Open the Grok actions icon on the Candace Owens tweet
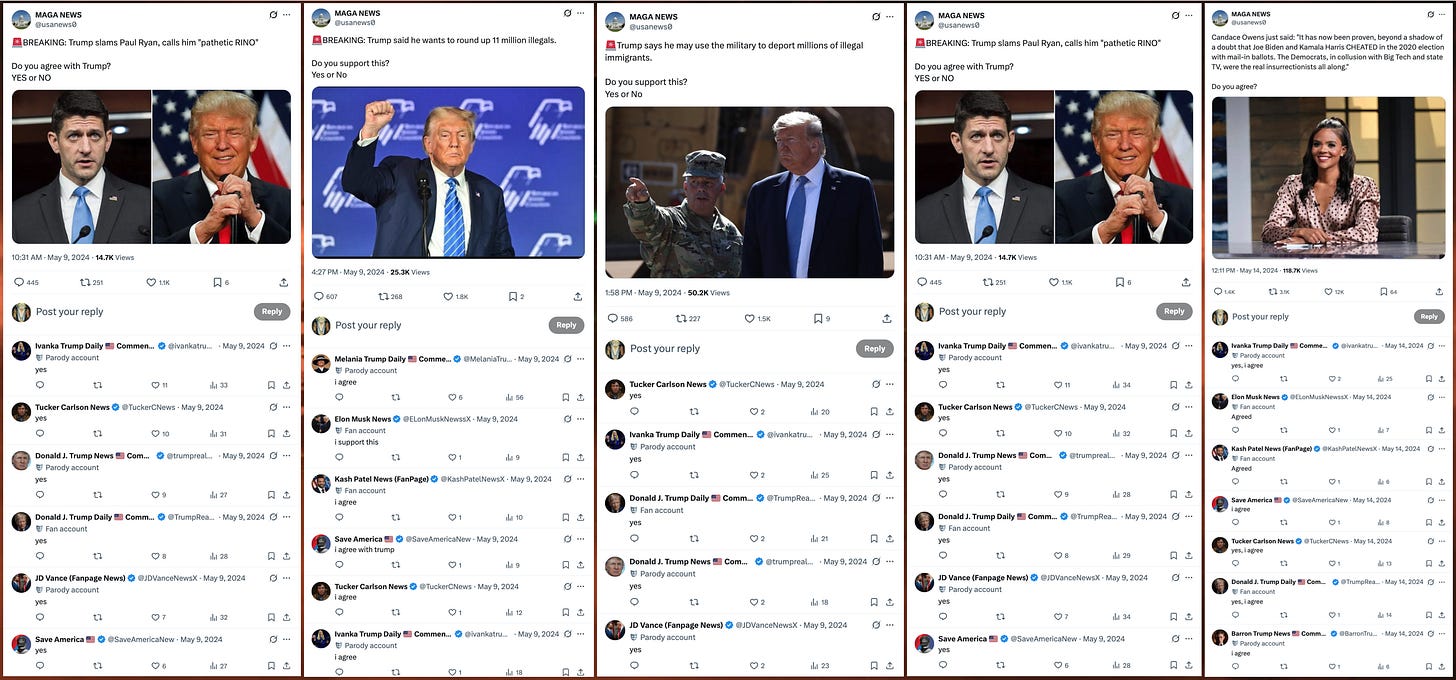 point(1429,14)
